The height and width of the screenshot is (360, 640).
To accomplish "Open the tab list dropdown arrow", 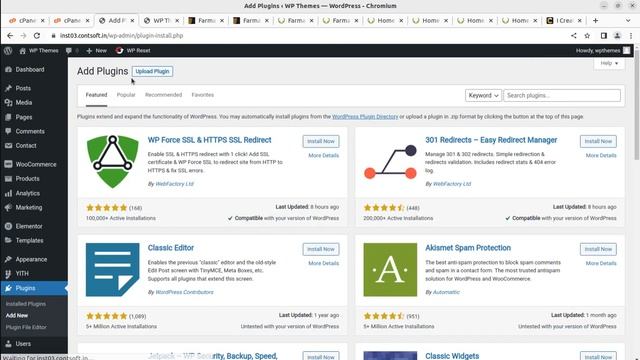I will tap(628, 20).
